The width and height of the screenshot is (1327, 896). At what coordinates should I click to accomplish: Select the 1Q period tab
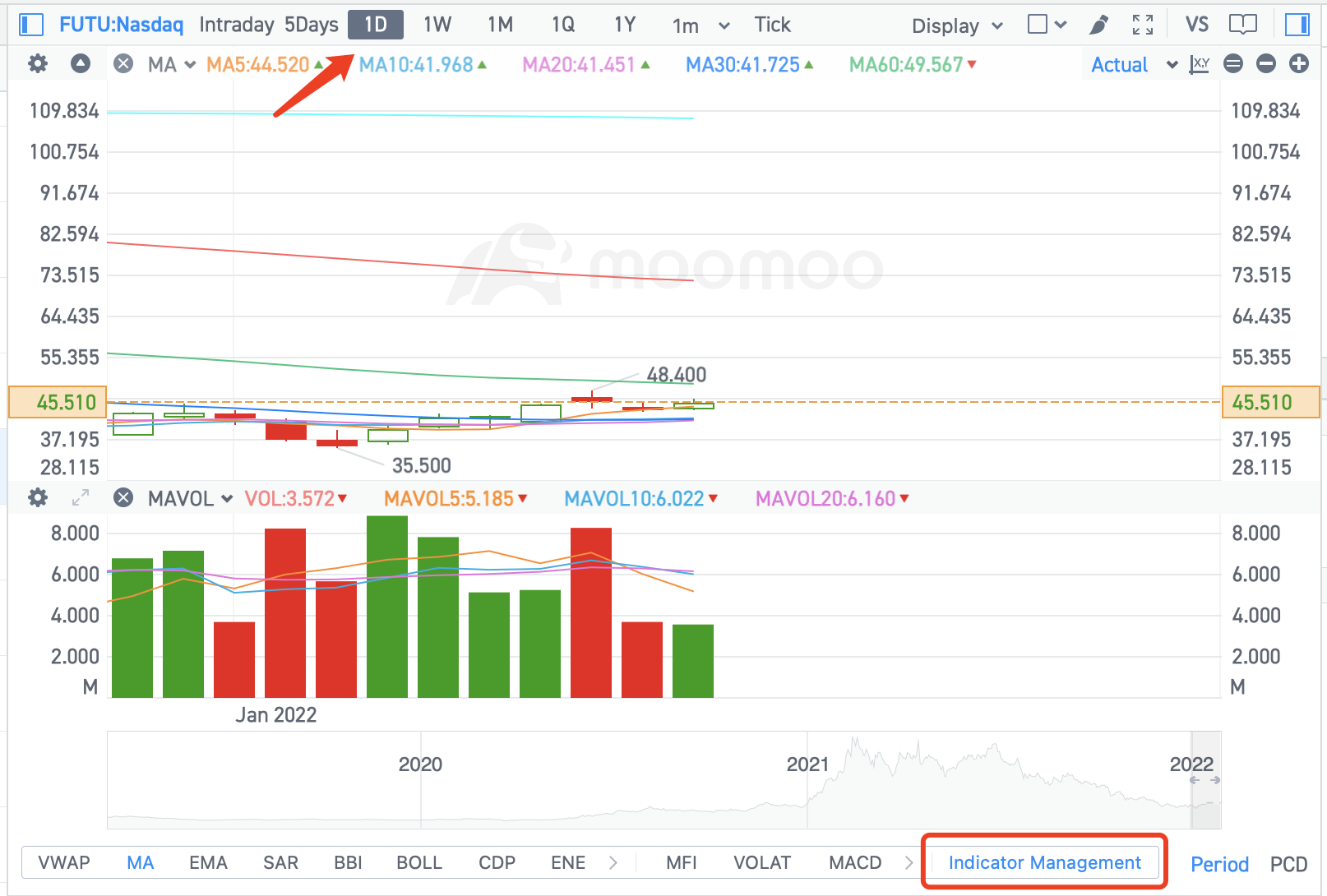click(x=563, y=25)
